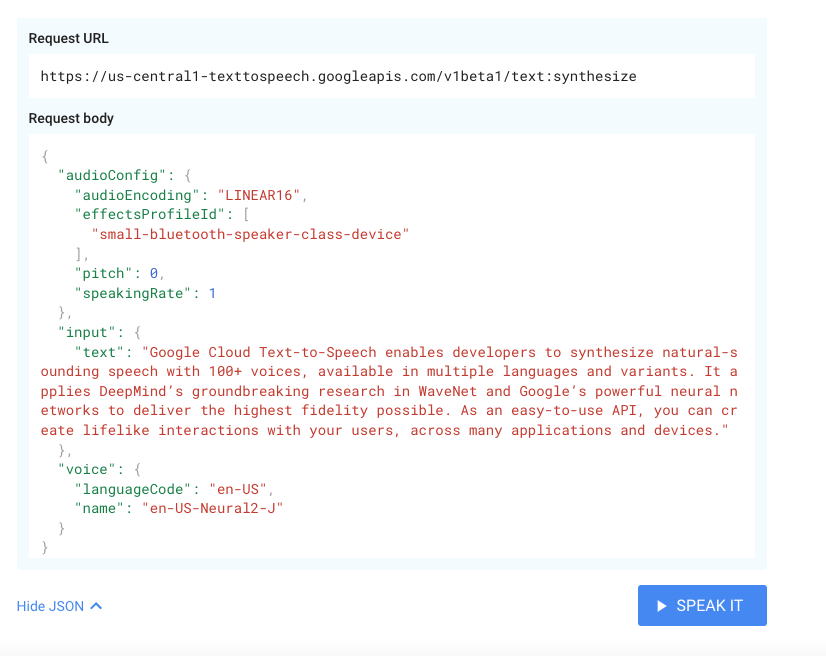Viewport: 826px width, 656px height.
Task: Click the SPEAK IT button
Action: (702, 605)
